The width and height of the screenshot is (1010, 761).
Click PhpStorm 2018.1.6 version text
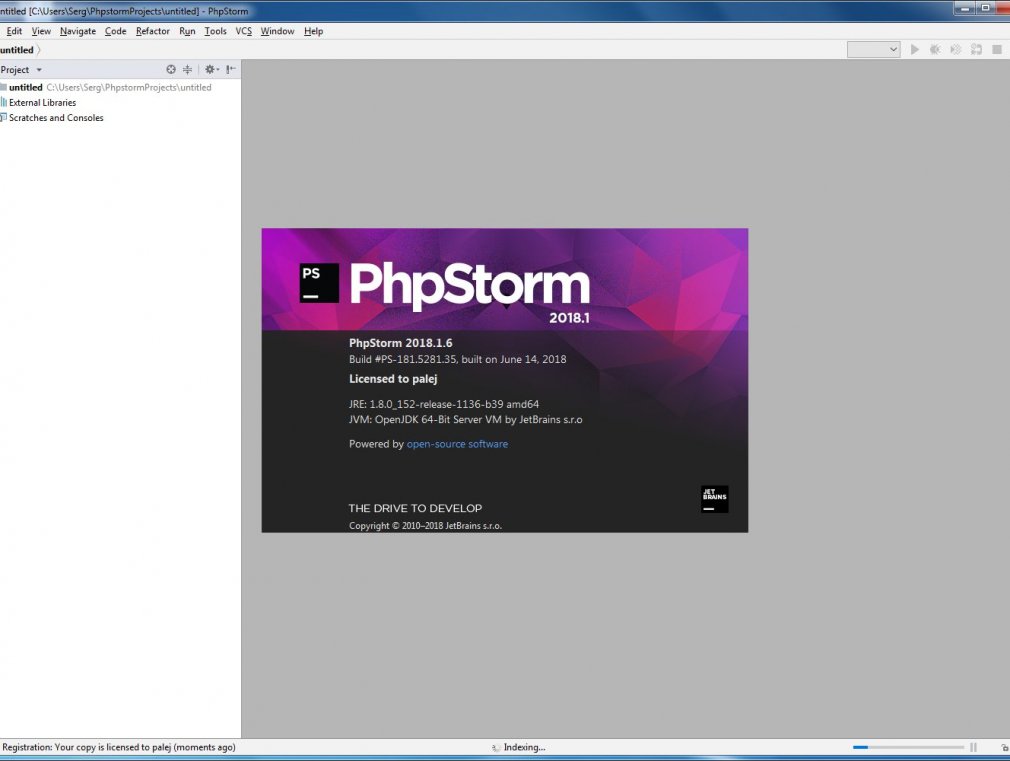(x=401, y=343)
